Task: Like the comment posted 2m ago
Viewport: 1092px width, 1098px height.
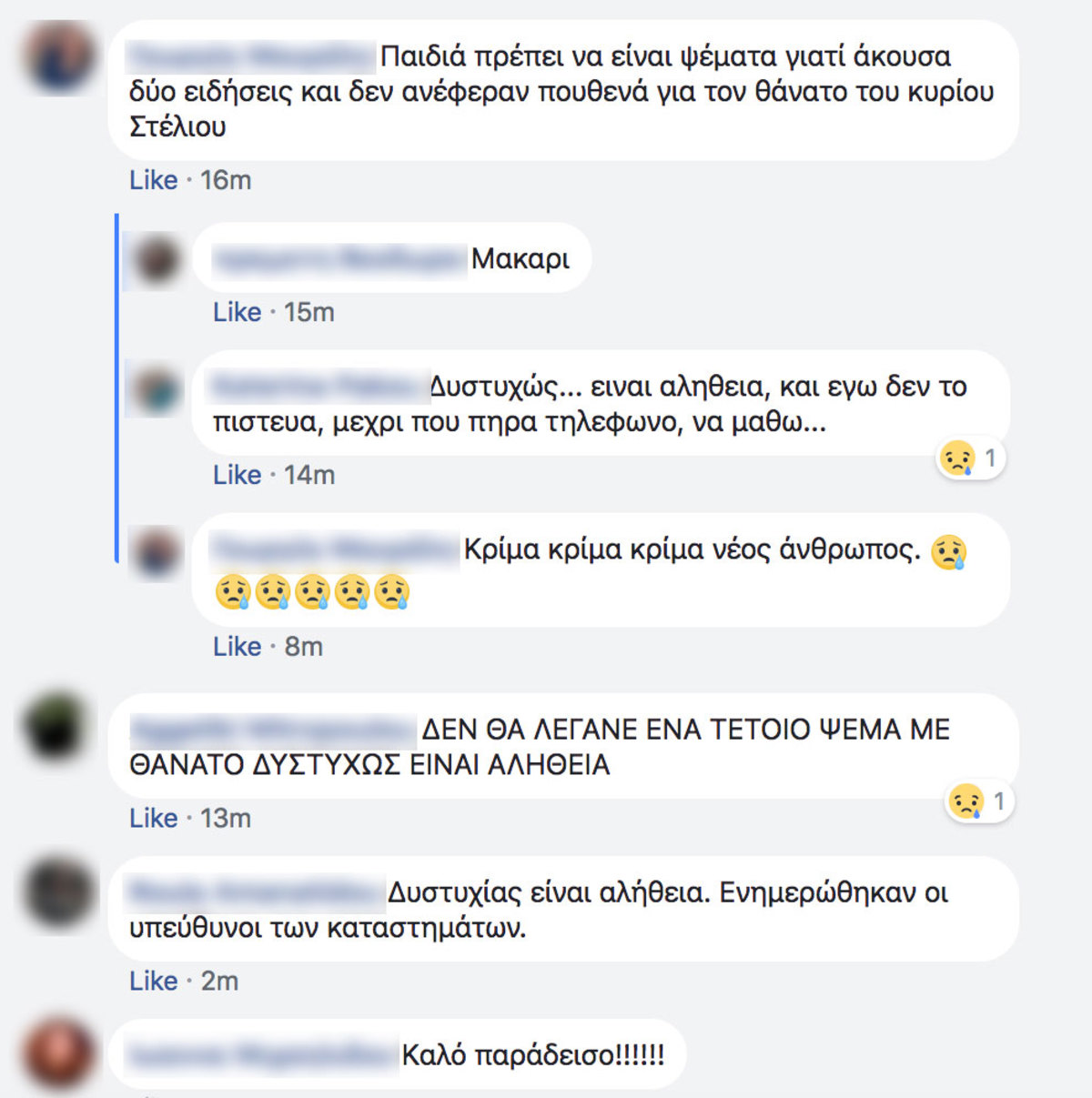Action: click(153, 981)
